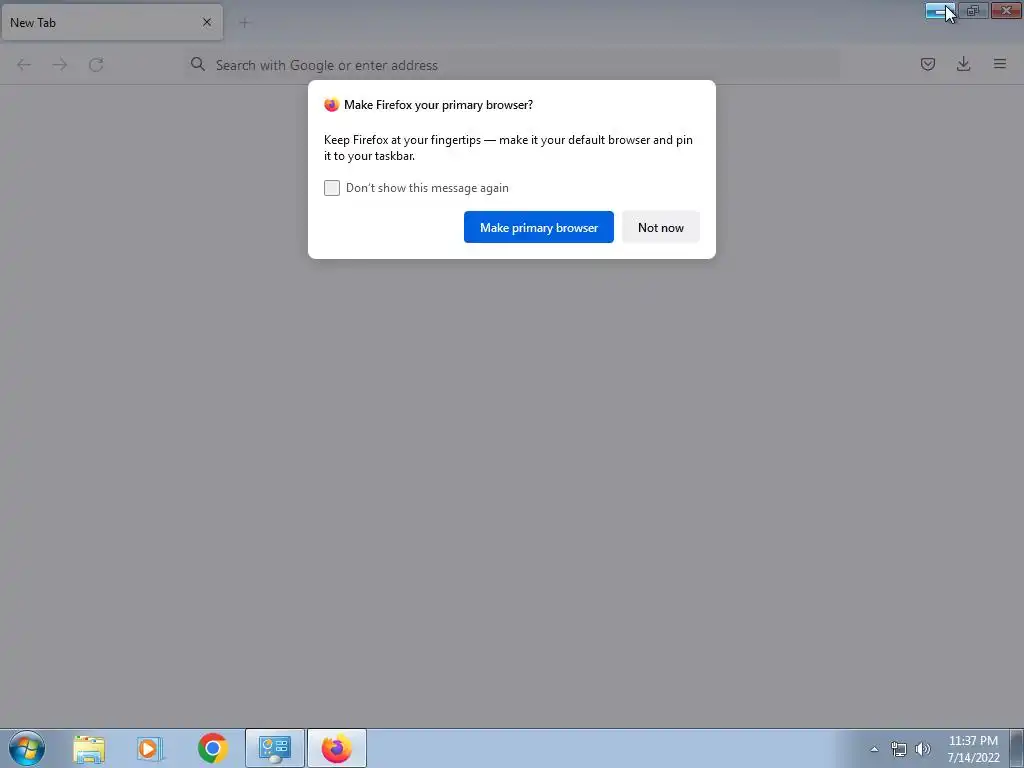Open the network status tray icon
This screenshot has height=768, width=1024.
pos(899,749)
